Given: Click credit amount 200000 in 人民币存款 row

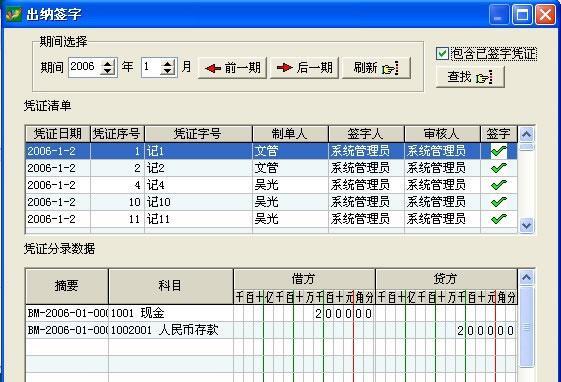Looking at the screenshot, I should tap(486, 330).
